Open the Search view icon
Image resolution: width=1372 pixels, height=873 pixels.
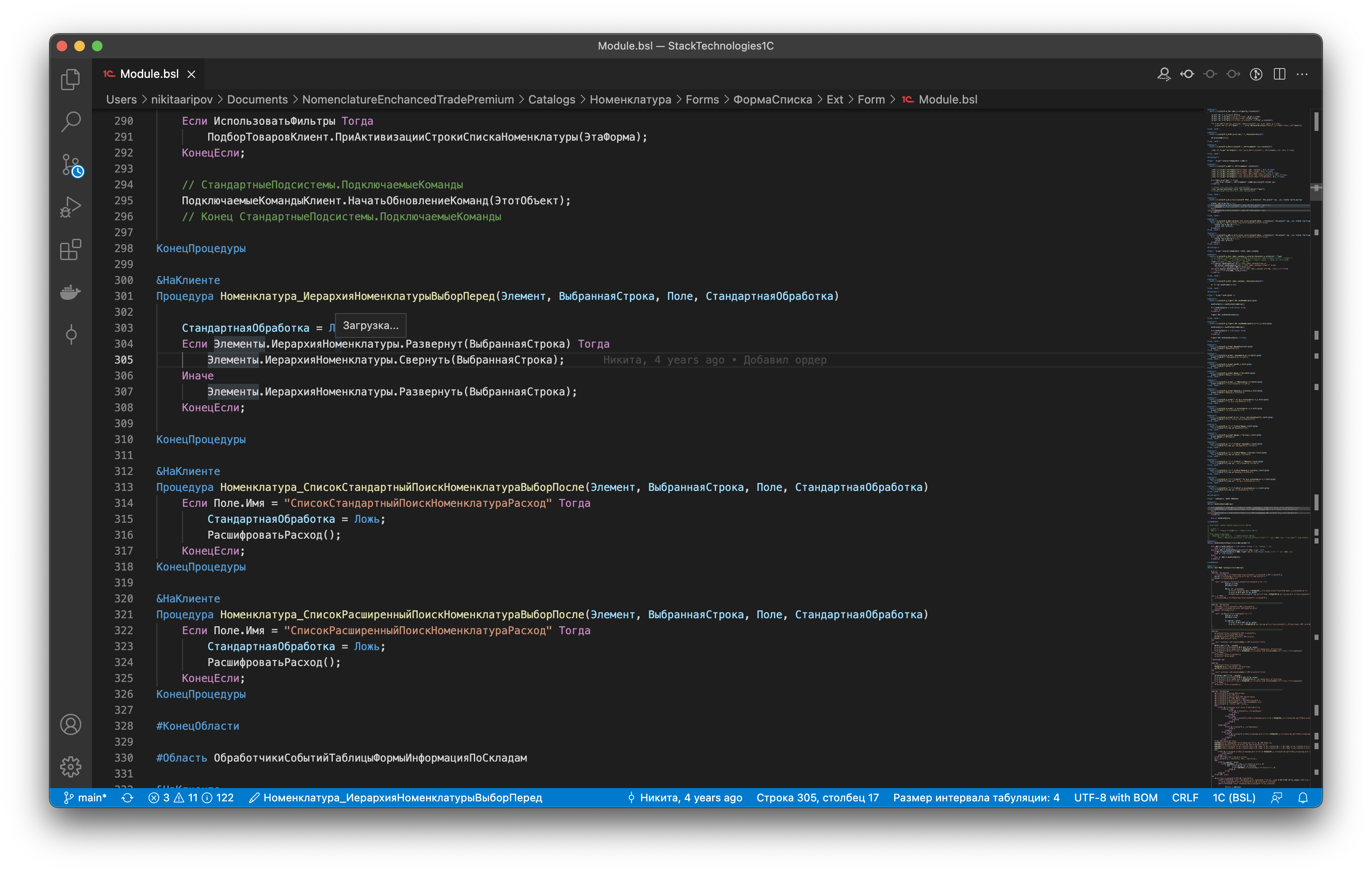(x=71, y=122)
